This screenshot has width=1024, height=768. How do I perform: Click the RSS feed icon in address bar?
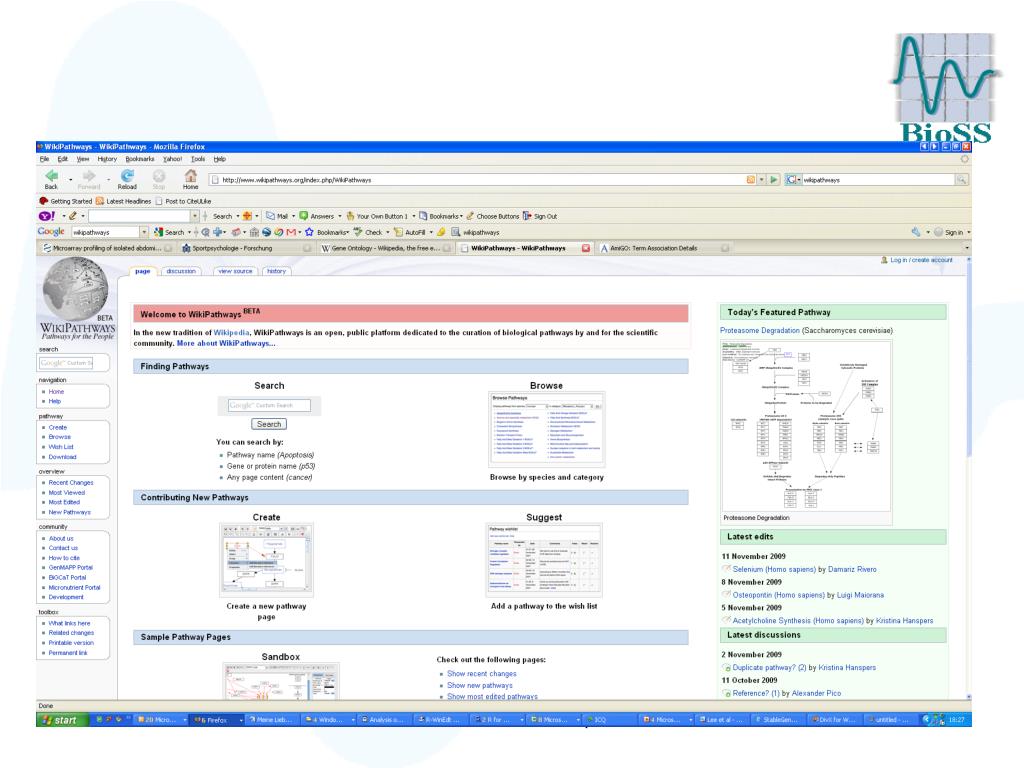click(751, 180)
